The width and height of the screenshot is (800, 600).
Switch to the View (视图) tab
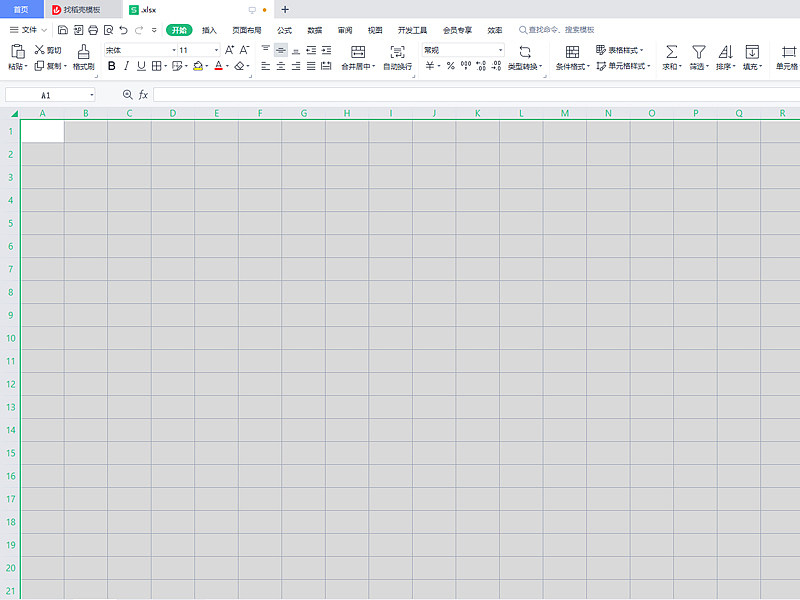click(375, 30)
